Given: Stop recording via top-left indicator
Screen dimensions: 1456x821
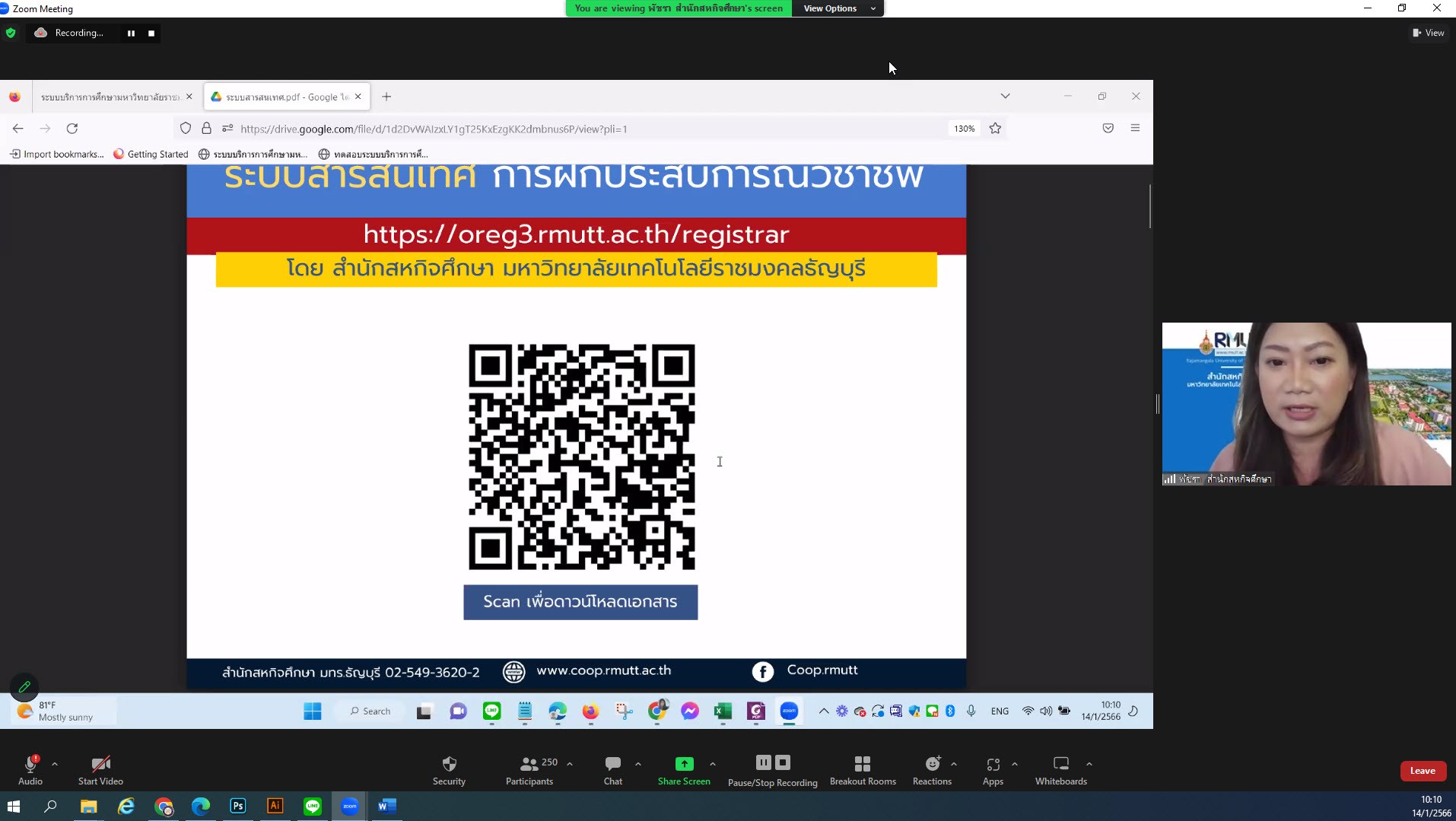Looking at the screenshot, I should click(151, 33).
